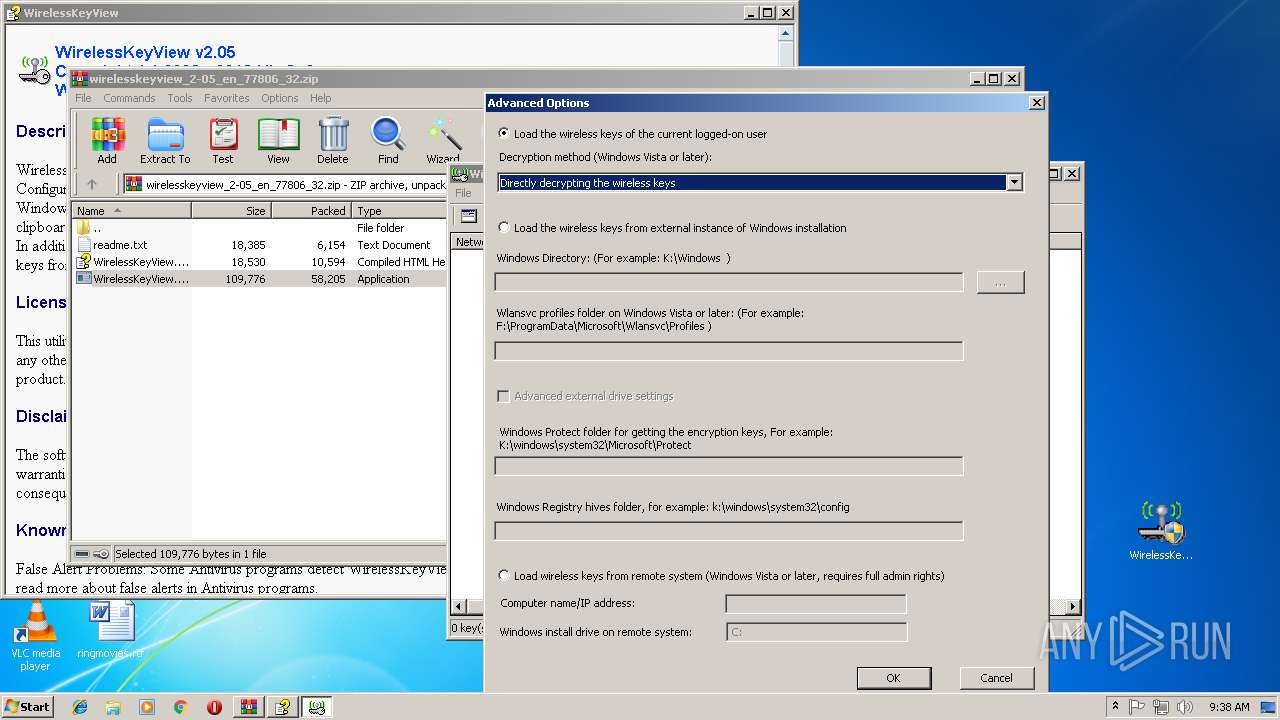1280x720 pixels.
Task: Select 'Load the wireless keys from external instance' option
Action: pyautogui.click(x=503, y=228)
